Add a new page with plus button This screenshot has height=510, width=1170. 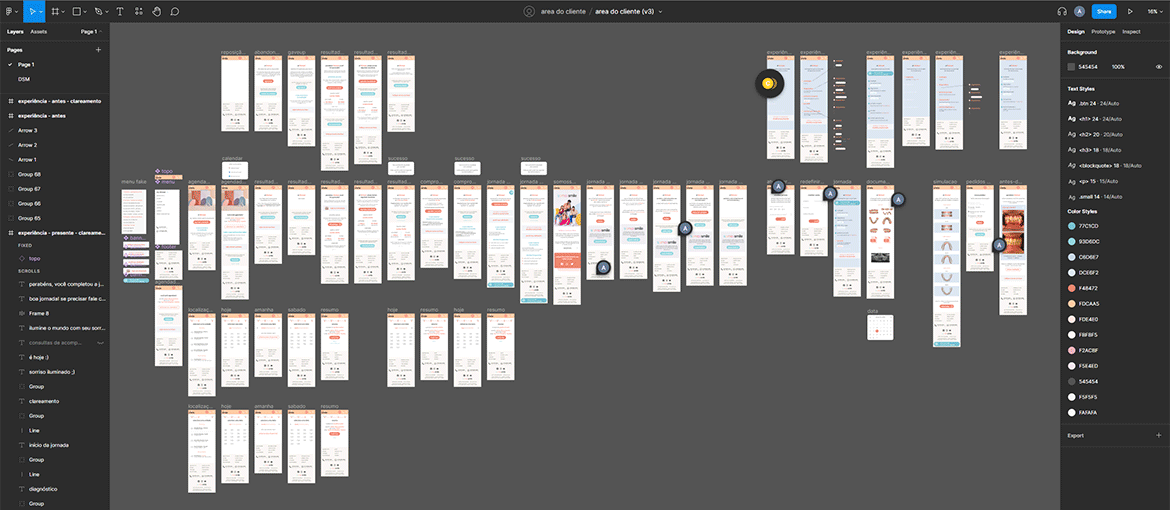(x=98, y=49)
